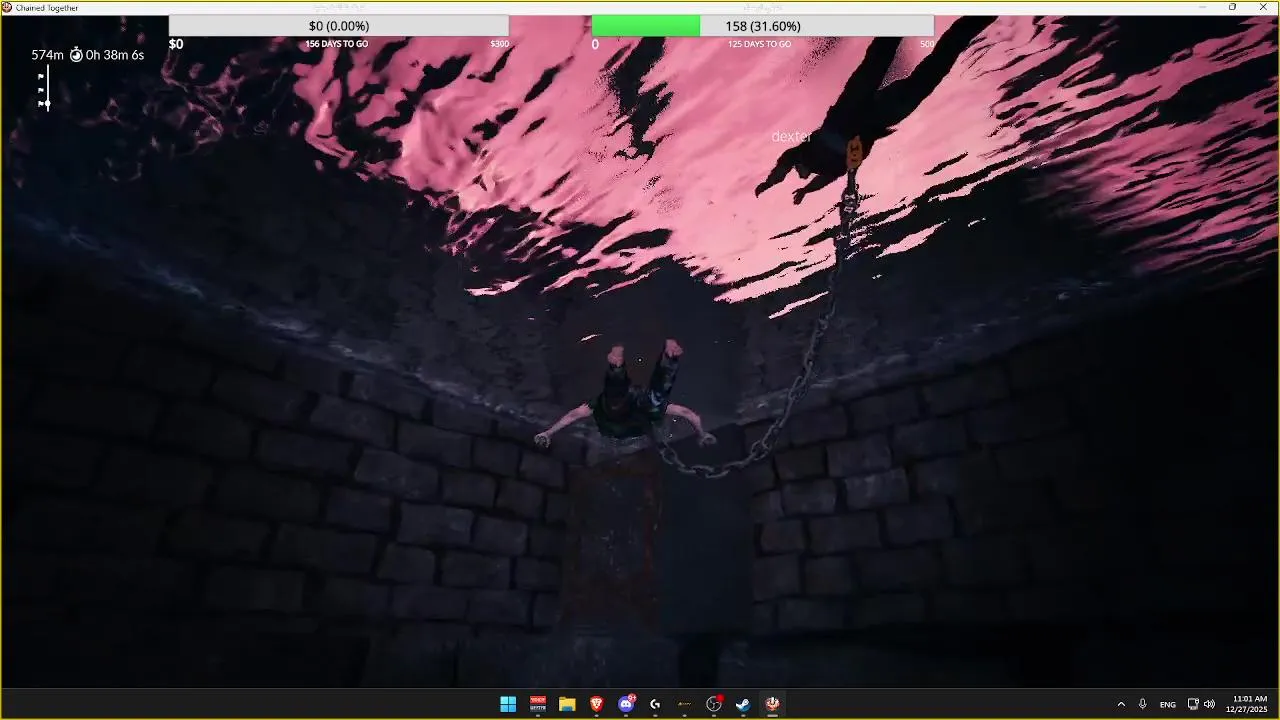The height and width of the screenshot is (720, 1280).
Task: Click the 0h 38m 6s timer text
Action: pos(115,55)
